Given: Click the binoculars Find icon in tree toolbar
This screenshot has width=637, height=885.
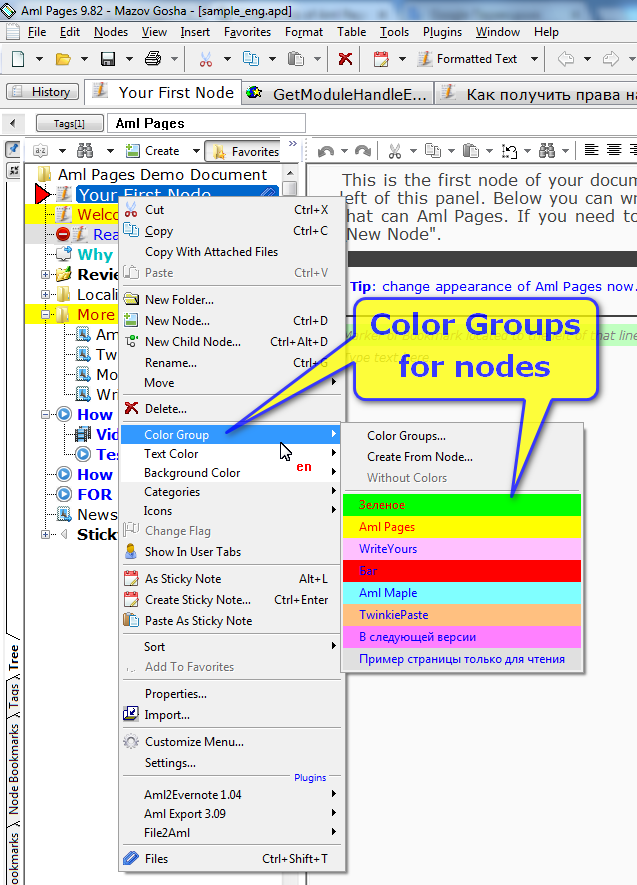Looking at the screenshot, I should (x=85, y=151).
